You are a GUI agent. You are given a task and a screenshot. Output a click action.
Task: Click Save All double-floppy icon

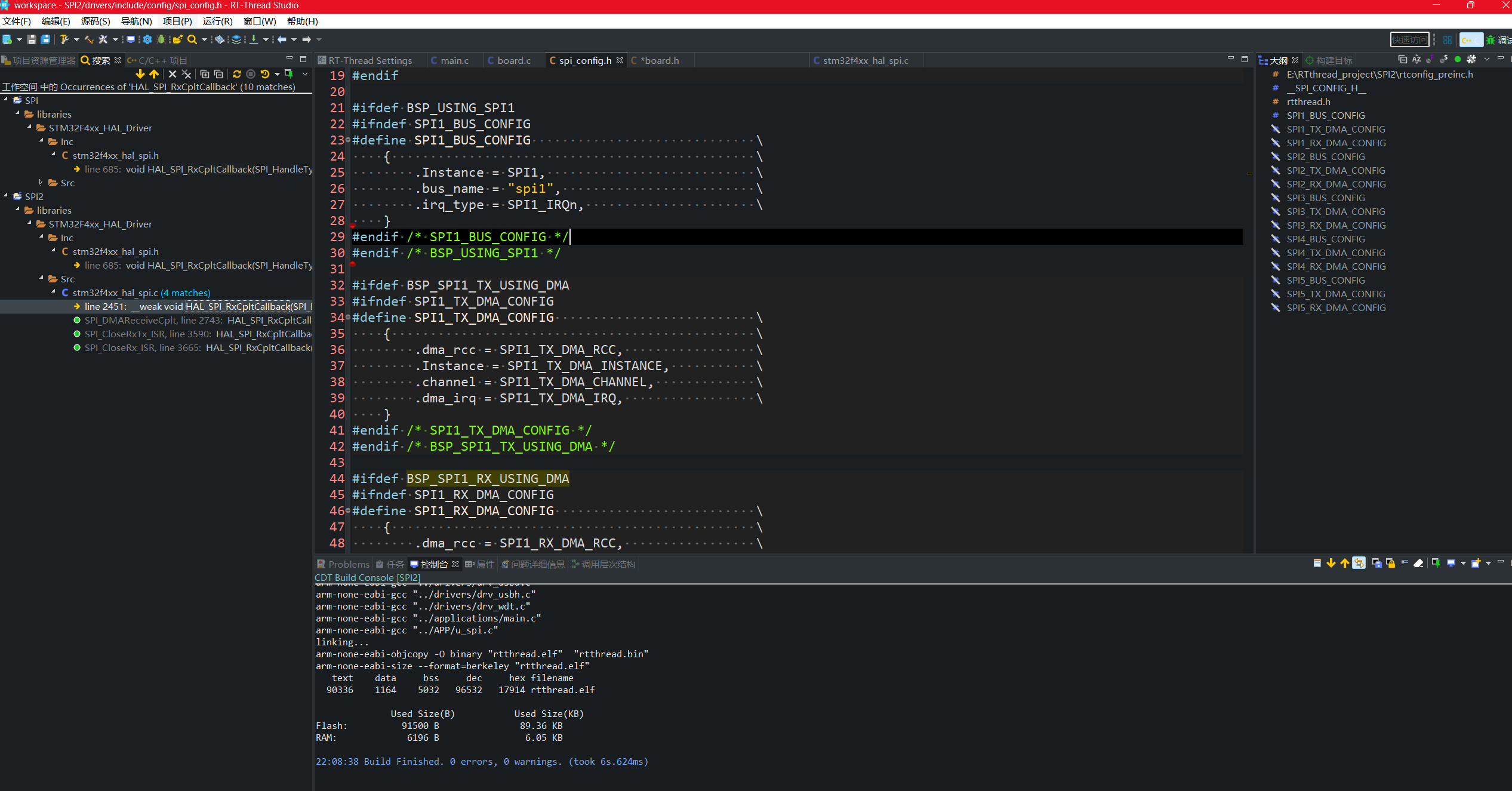point(45,39)
